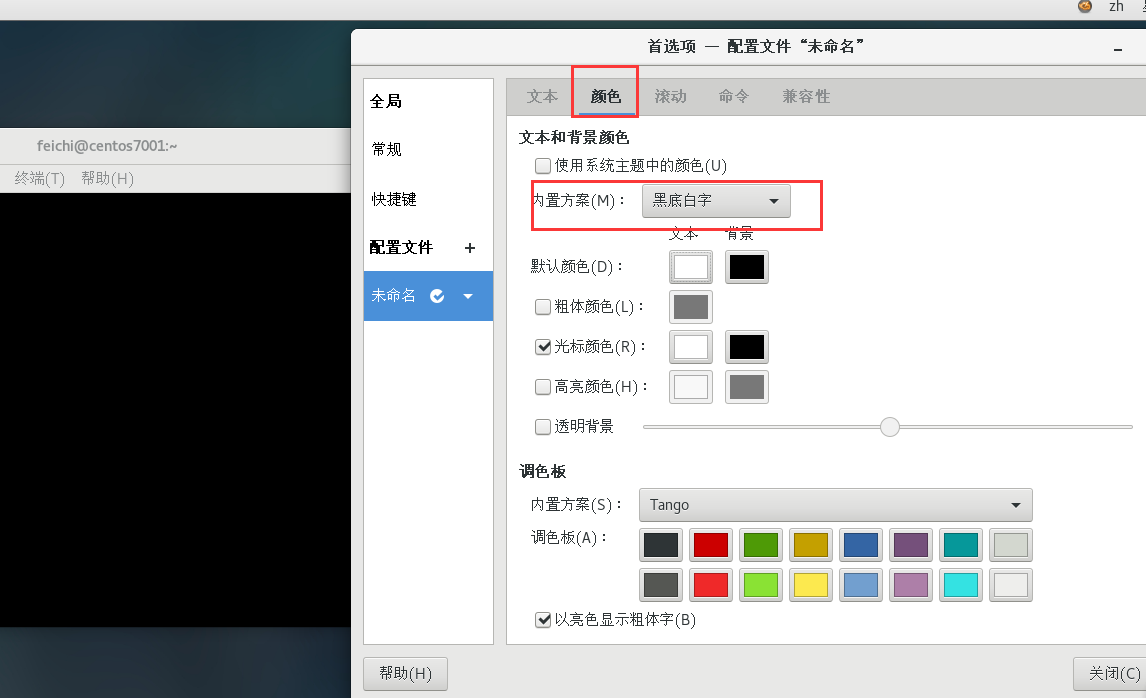Switch to the 滚动 tab
The width and height of the screenshot is (1146, 698).
pyautogui.click(x=670, y=97)
